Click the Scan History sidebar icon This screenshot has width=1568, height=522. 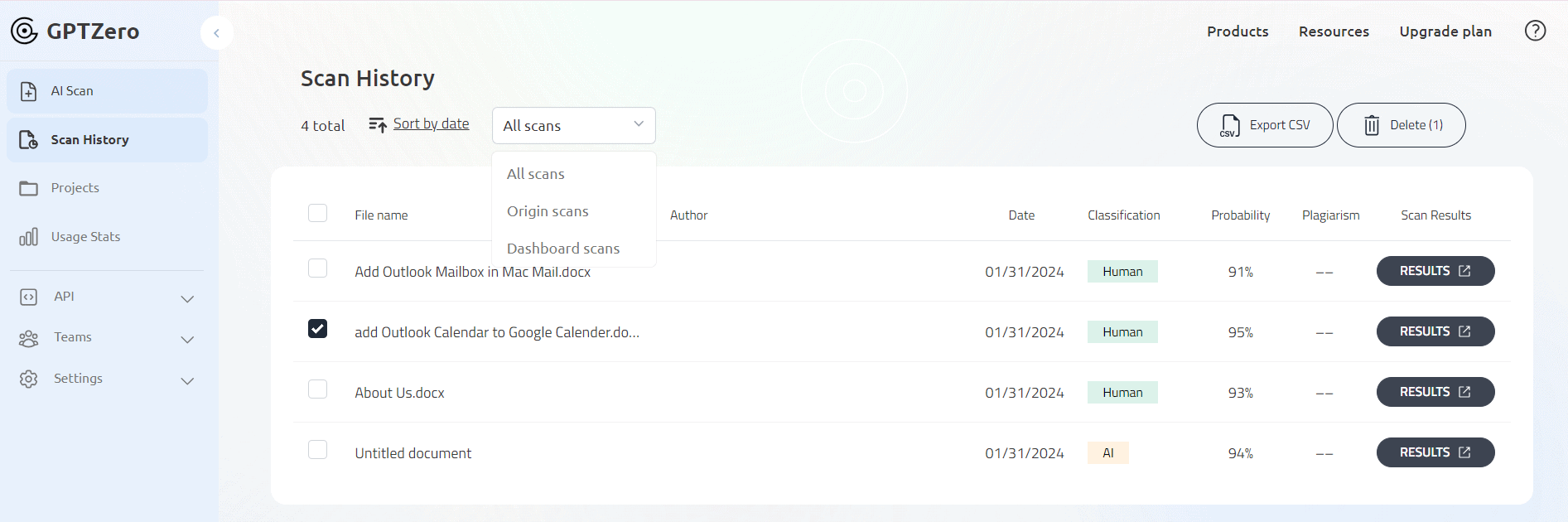tap(28, 140)
